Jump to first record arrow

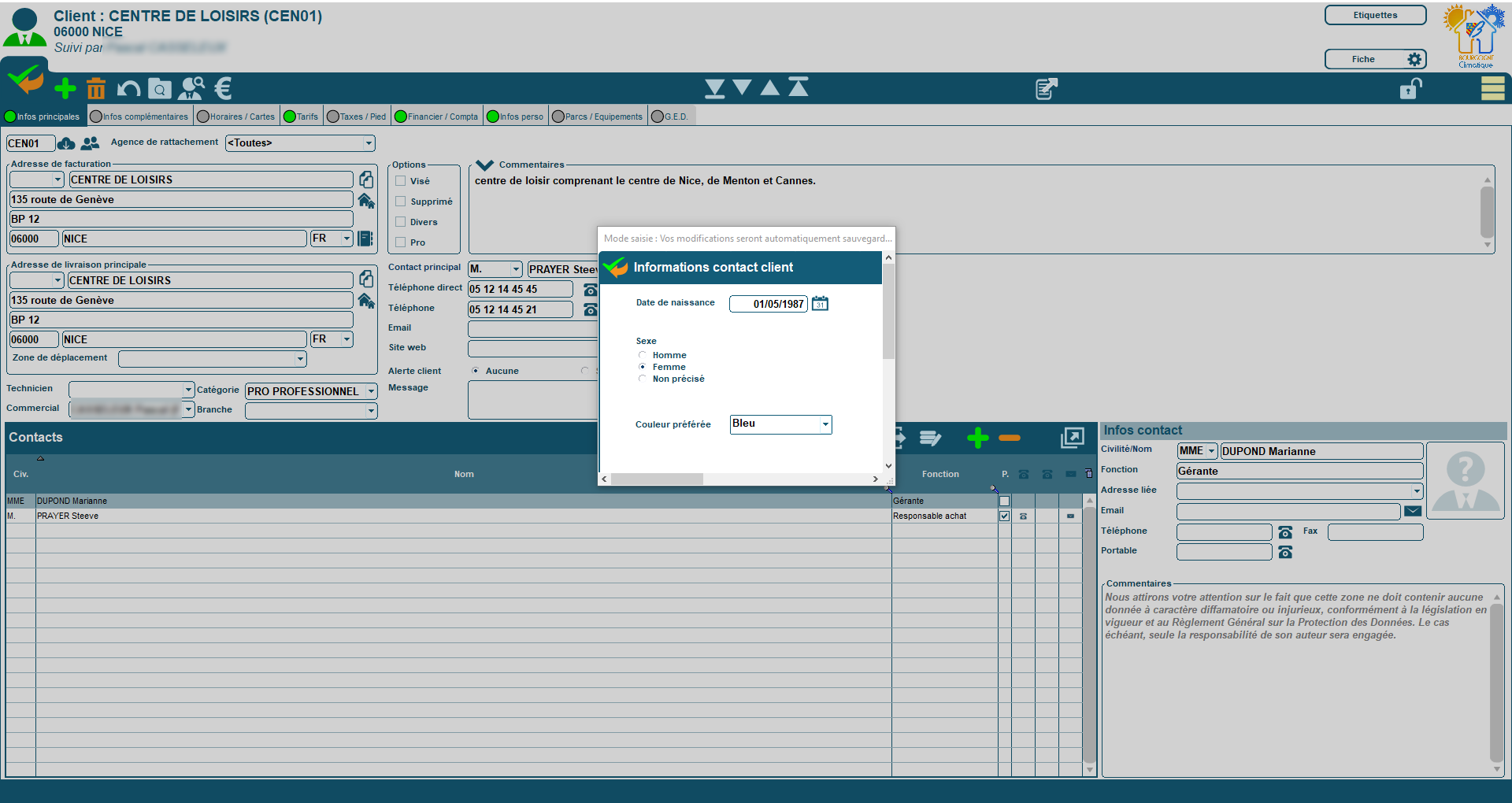point(799,87)
